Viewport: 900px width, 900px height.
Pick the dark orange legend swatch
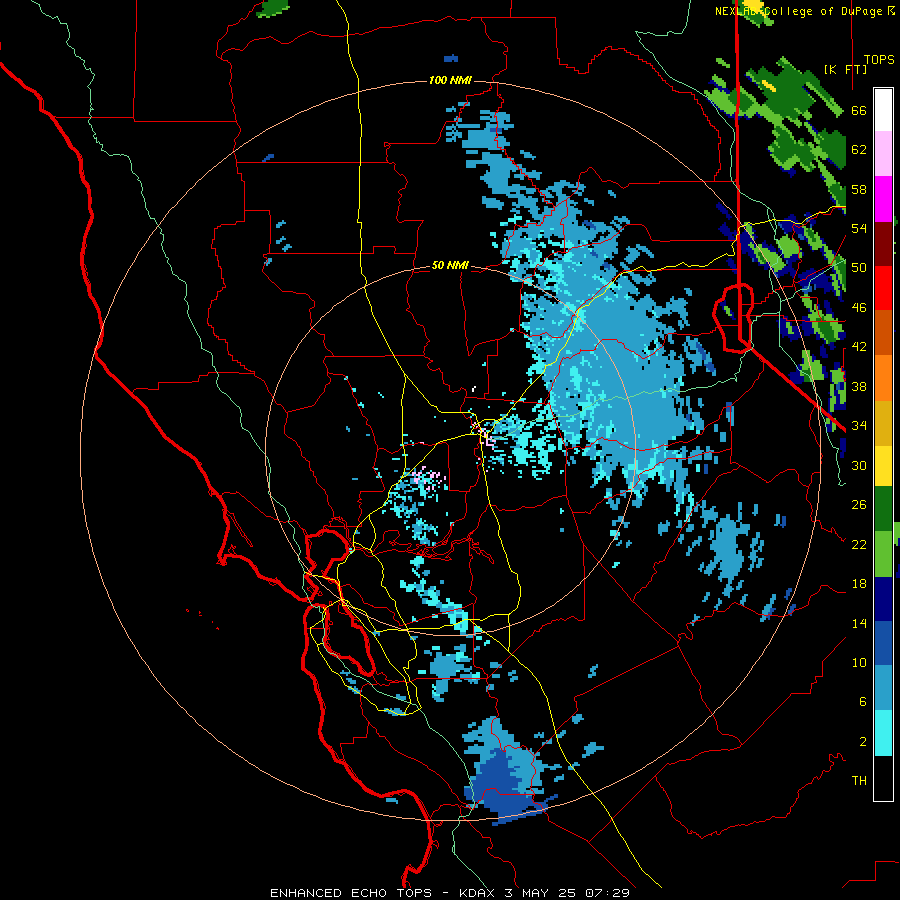[883, 333]
